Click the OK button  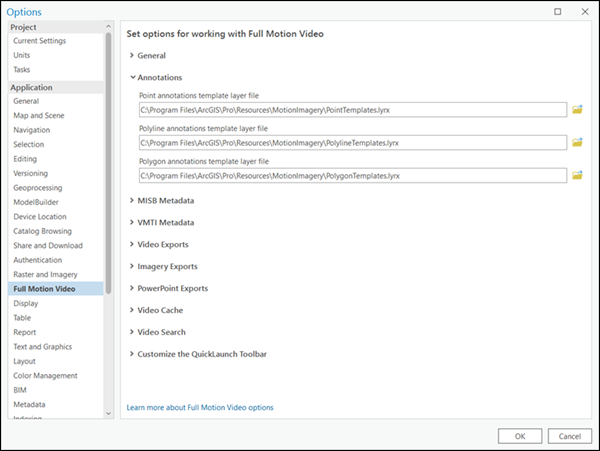[520, 436]
